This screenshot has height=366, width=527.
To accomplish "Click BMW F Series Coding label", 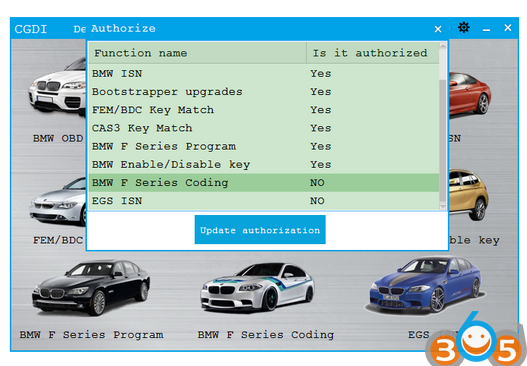I will (x=266, y=335).
